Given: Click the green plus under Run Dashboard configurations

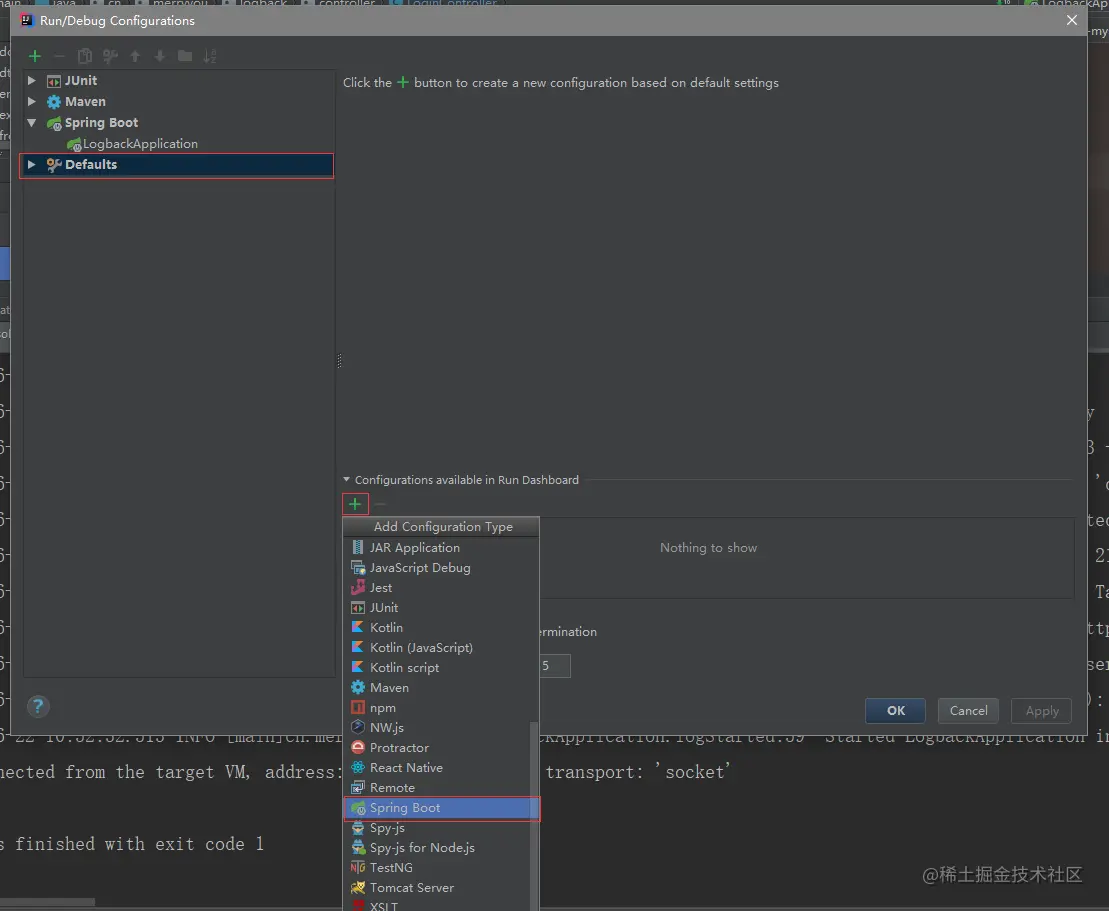Looking at the screenshot, I should tap(355, 504).
